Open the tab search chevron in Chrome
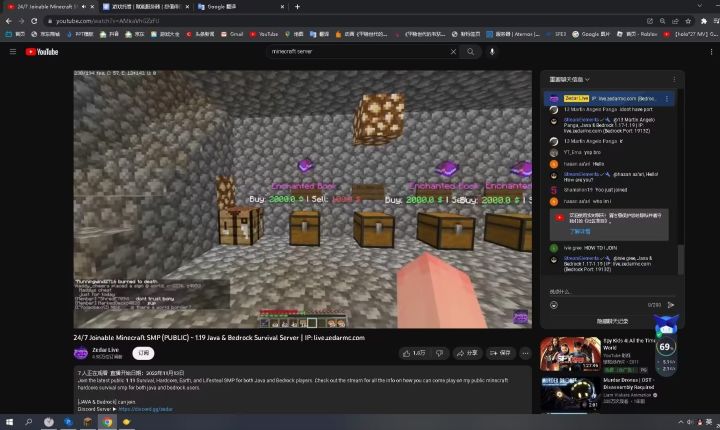 coord(699,6)
